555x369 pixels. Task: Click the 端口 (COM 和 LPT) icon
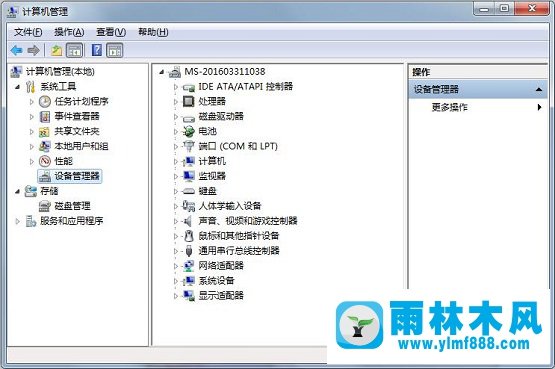point(189,146)
